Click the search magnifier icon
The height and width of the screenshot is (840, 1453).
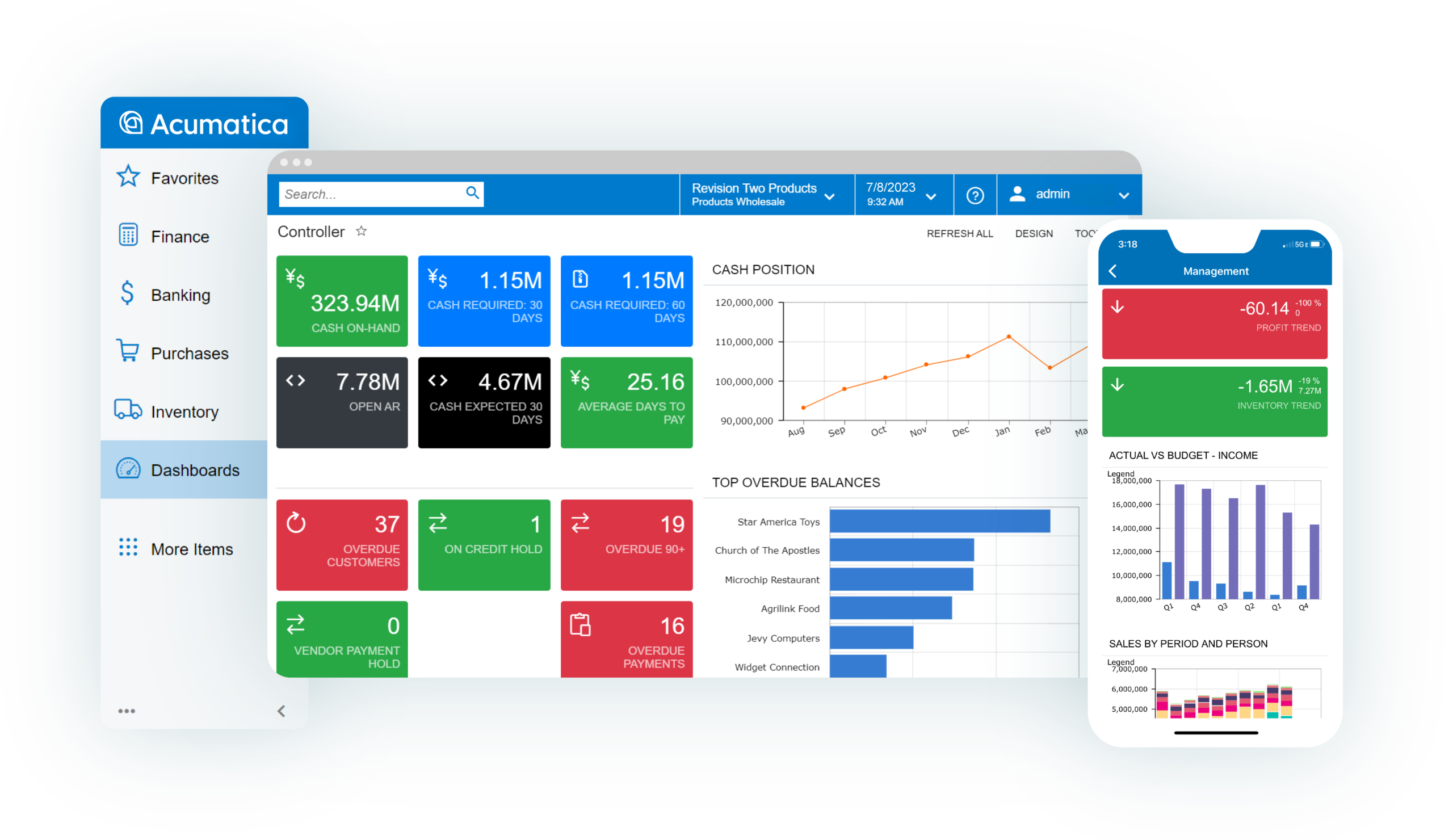[473, 192]
